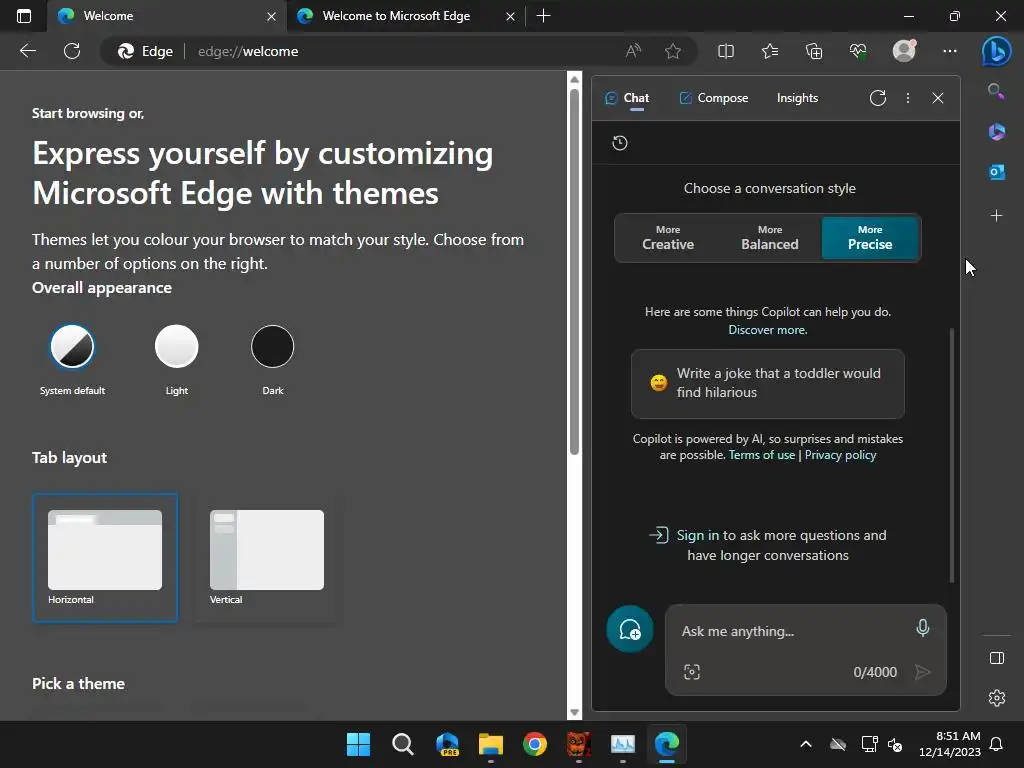Open Settings and more ellipsis menu
Image resolution: width=1024 pixels, height=768 pixels.
(950, 51)
